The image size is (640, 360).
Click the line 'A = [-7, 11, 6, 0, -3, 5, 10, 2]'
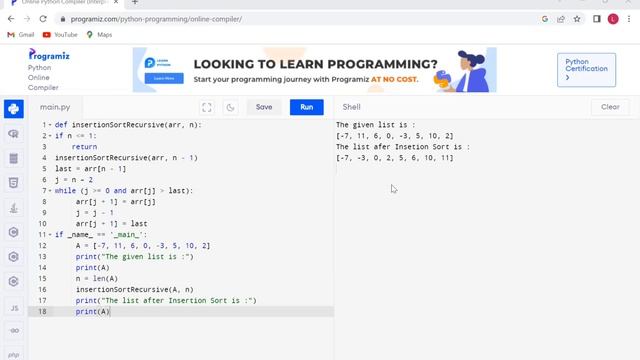tap(143, 246)
